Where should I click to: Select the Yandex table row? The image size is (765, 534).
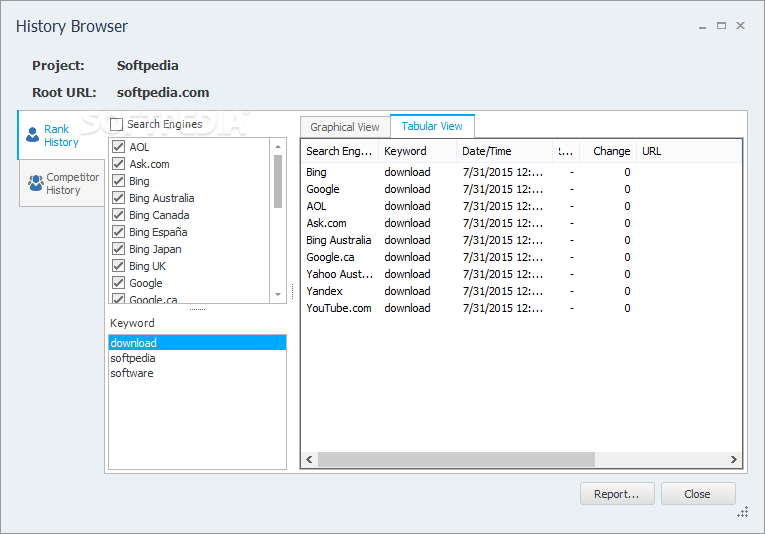pos(521,291)
